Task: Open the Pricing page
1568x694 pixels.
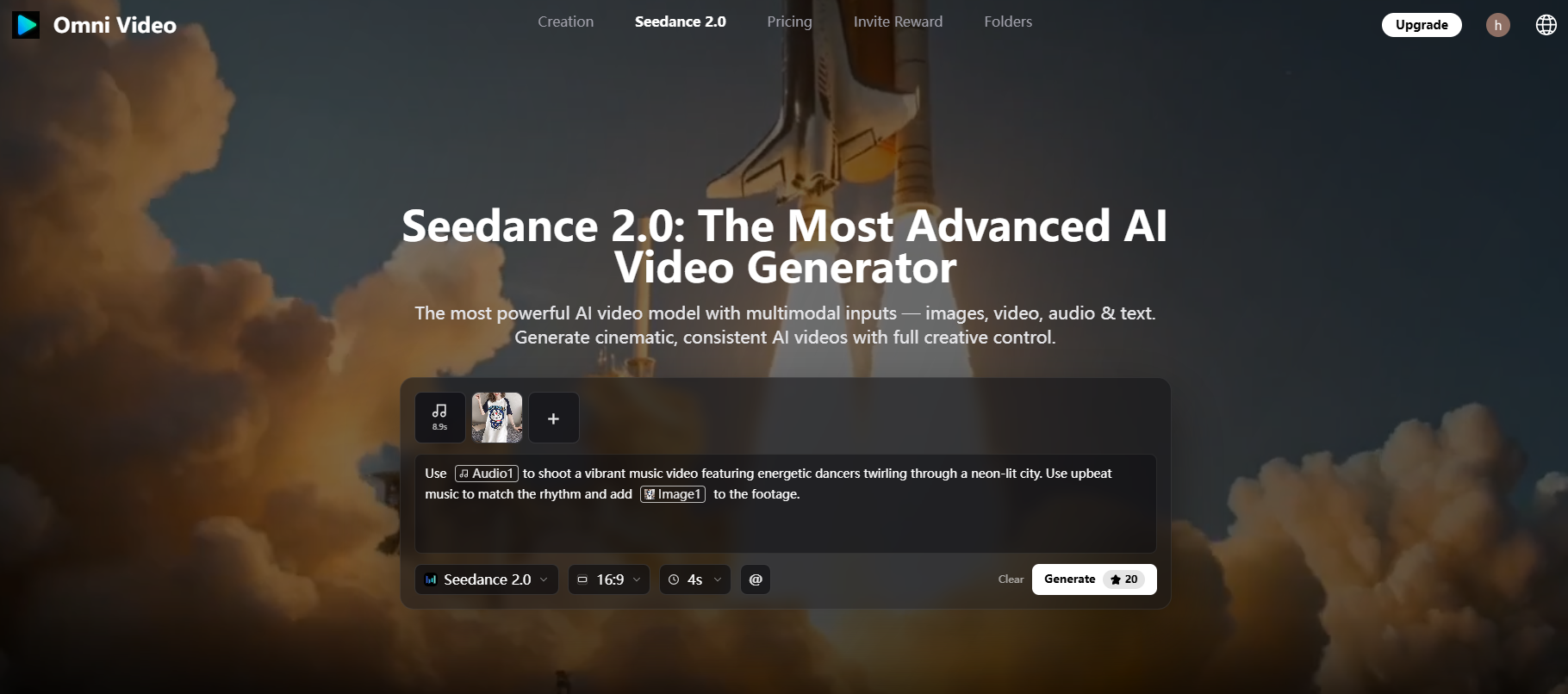Action: pyautogui.click(x=789, y=22)
